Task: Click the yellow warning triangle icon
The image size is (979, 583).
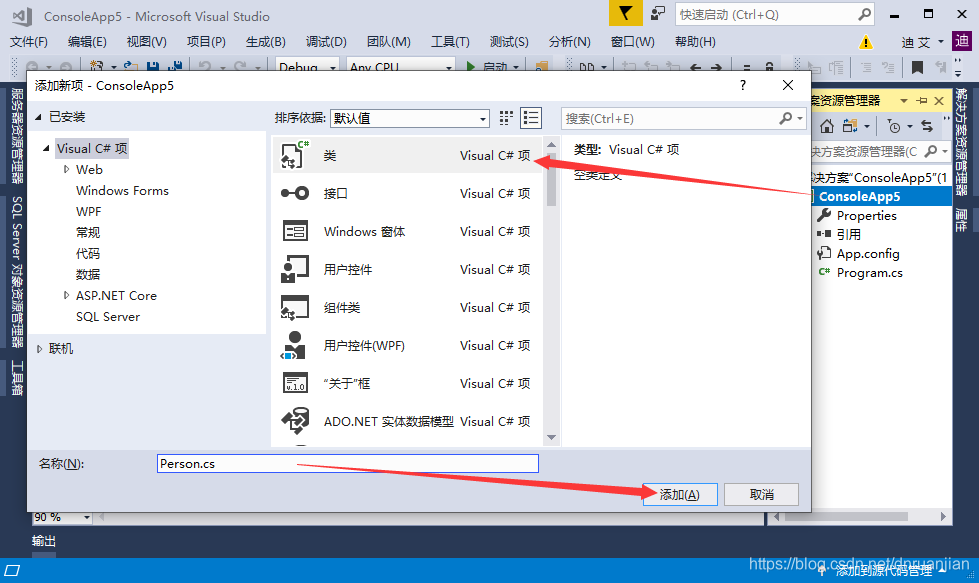Action: click(x=866, y=42)
